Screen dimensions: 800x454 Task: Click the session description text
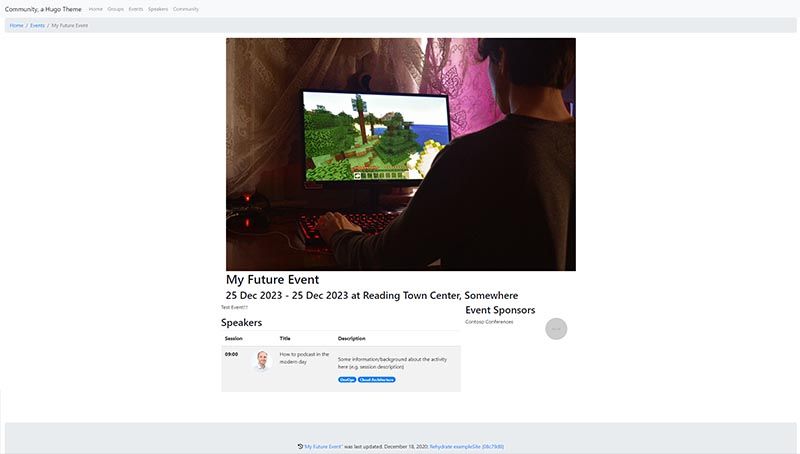pyautogui.click(x=392, y=363)
